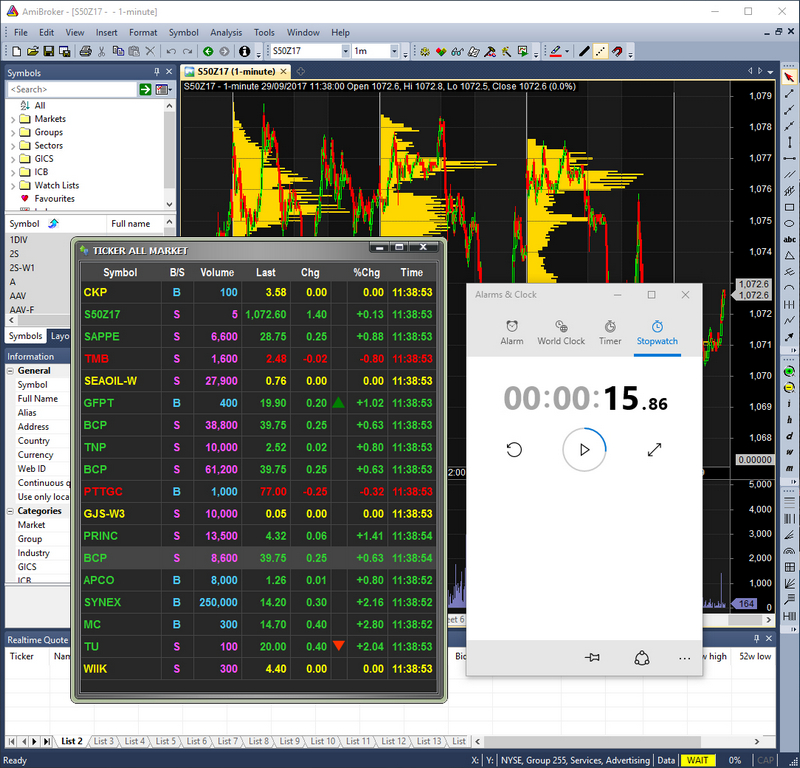
Task: Select the horizontal line drawing tool
Action: (789, 159)
